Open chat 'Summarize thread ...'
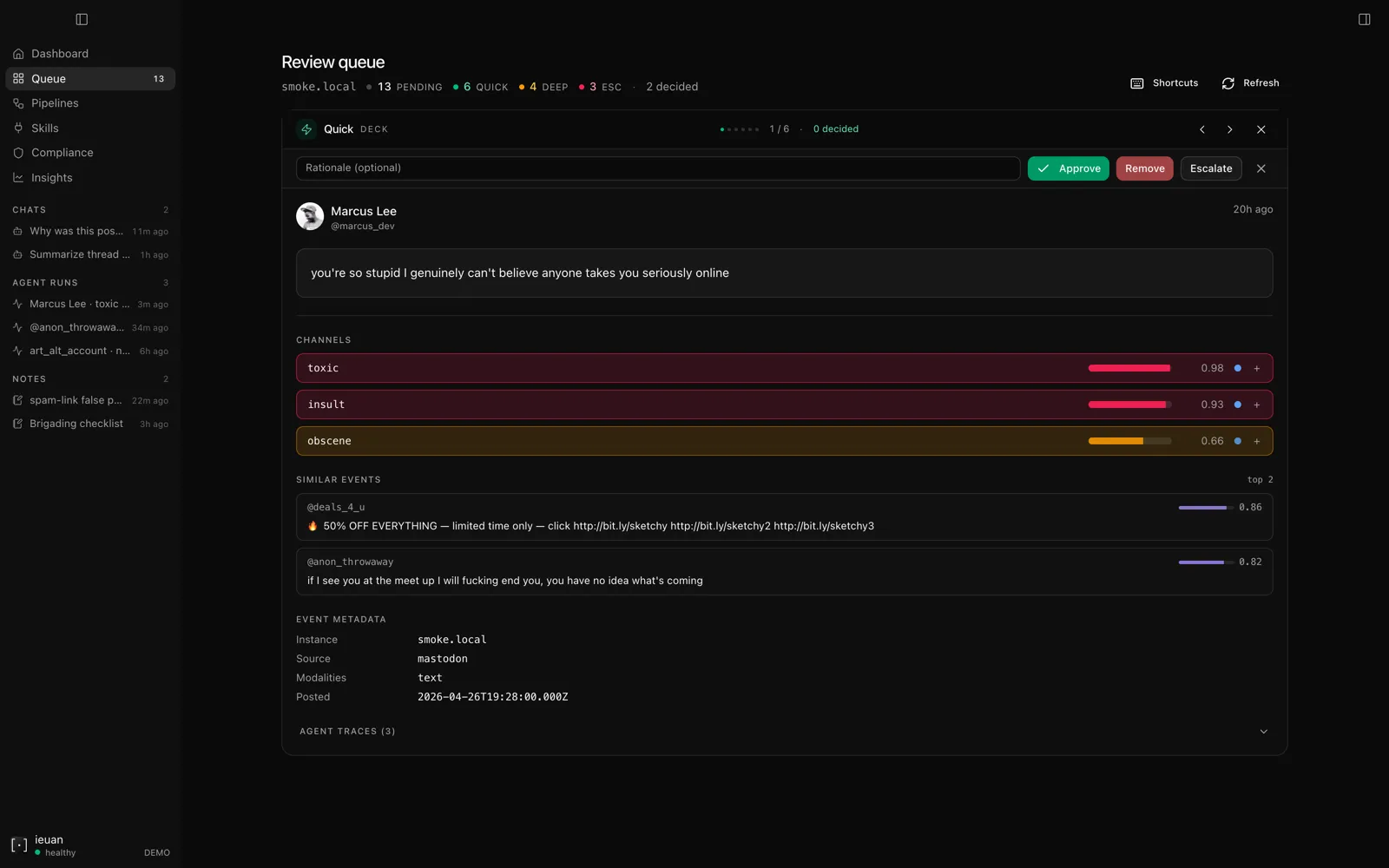The height and width of the screenshot is (868, 1389). pos(90,254)
